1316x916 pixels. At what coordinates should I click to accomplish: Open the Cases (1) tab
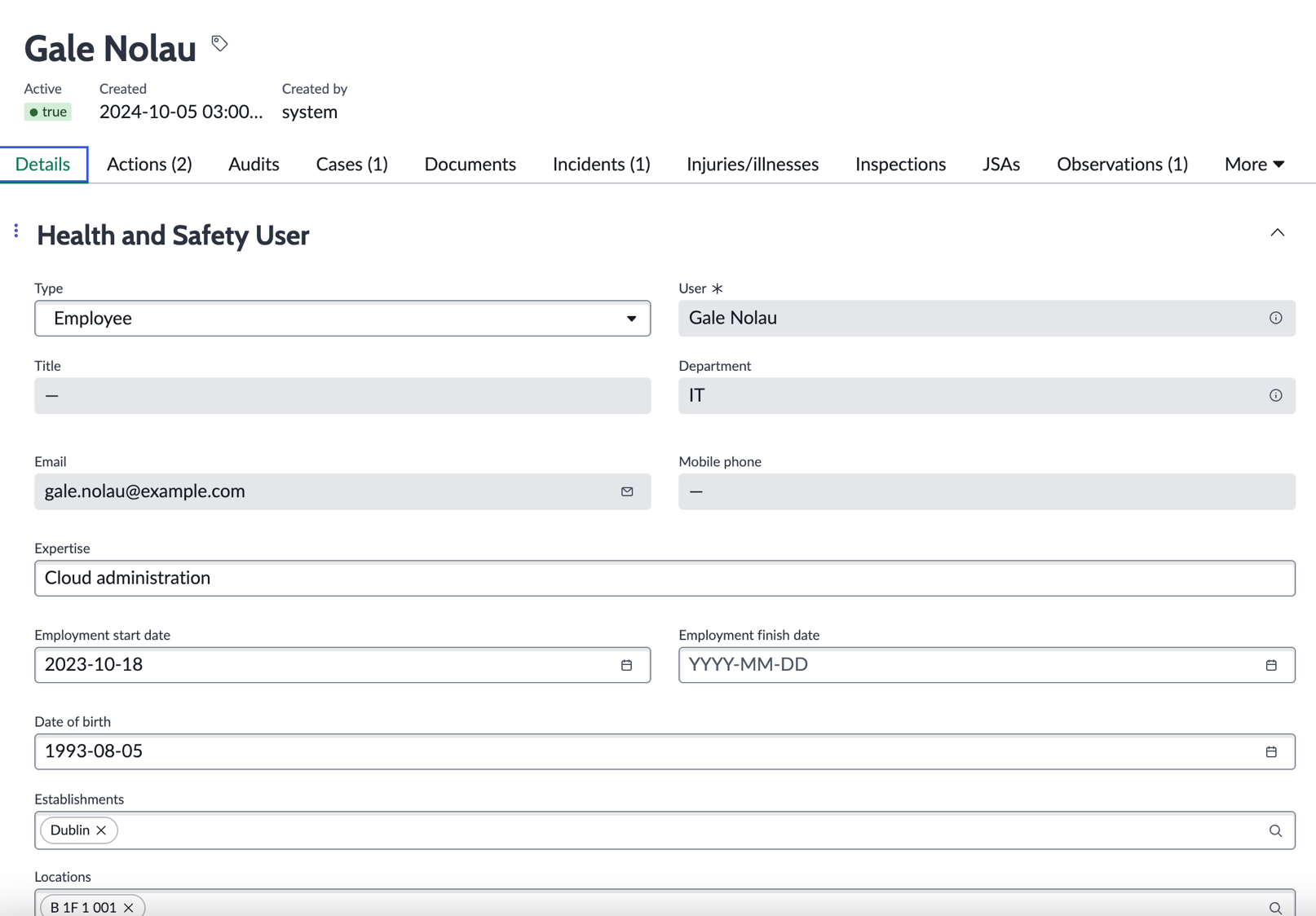tap(351, 164)
